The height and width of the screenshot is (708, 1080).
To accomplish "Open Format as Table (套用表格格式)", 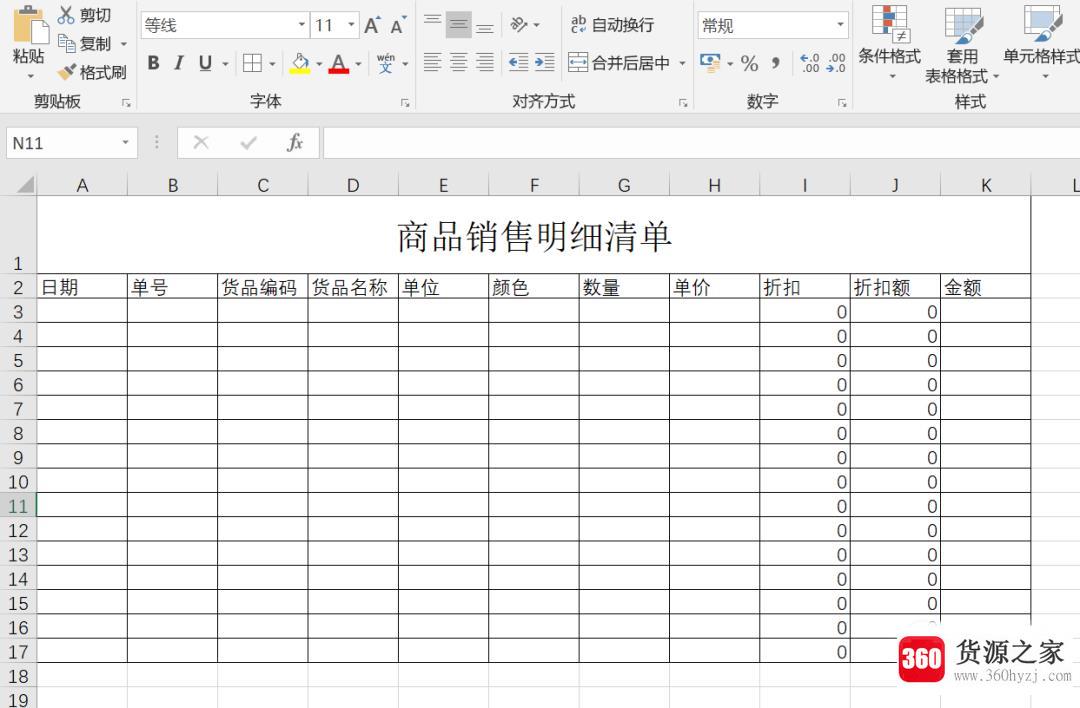I will 962,45.
